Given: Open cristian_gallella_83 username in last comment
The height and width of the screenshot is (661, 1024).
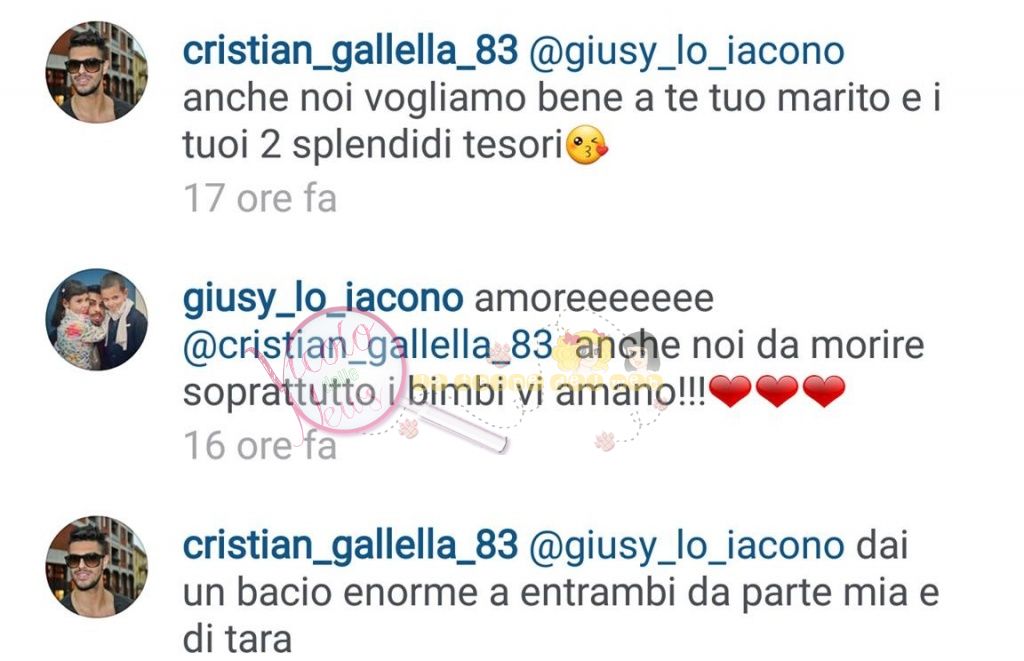Looking at the screenshot, I should [x=351, y=545].
